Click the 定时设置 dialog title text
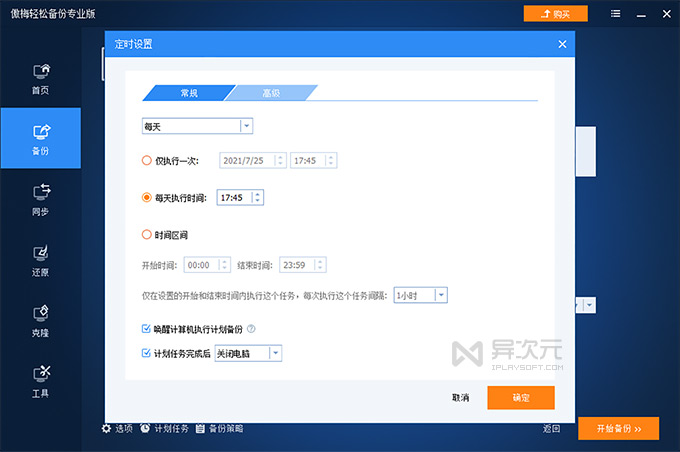 click(134, 44)
